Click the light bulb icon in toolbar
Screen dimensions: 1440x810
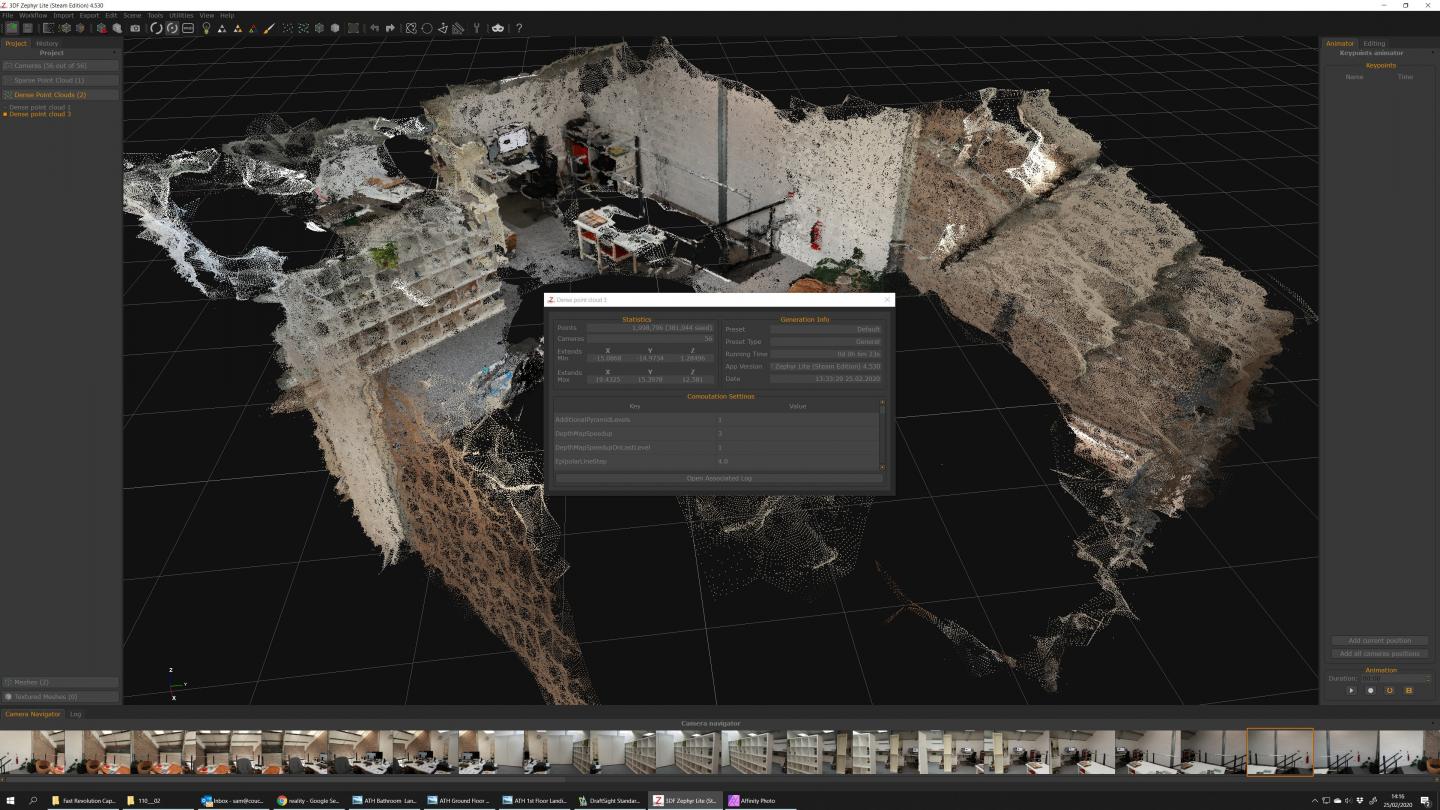tap(206, 28)
